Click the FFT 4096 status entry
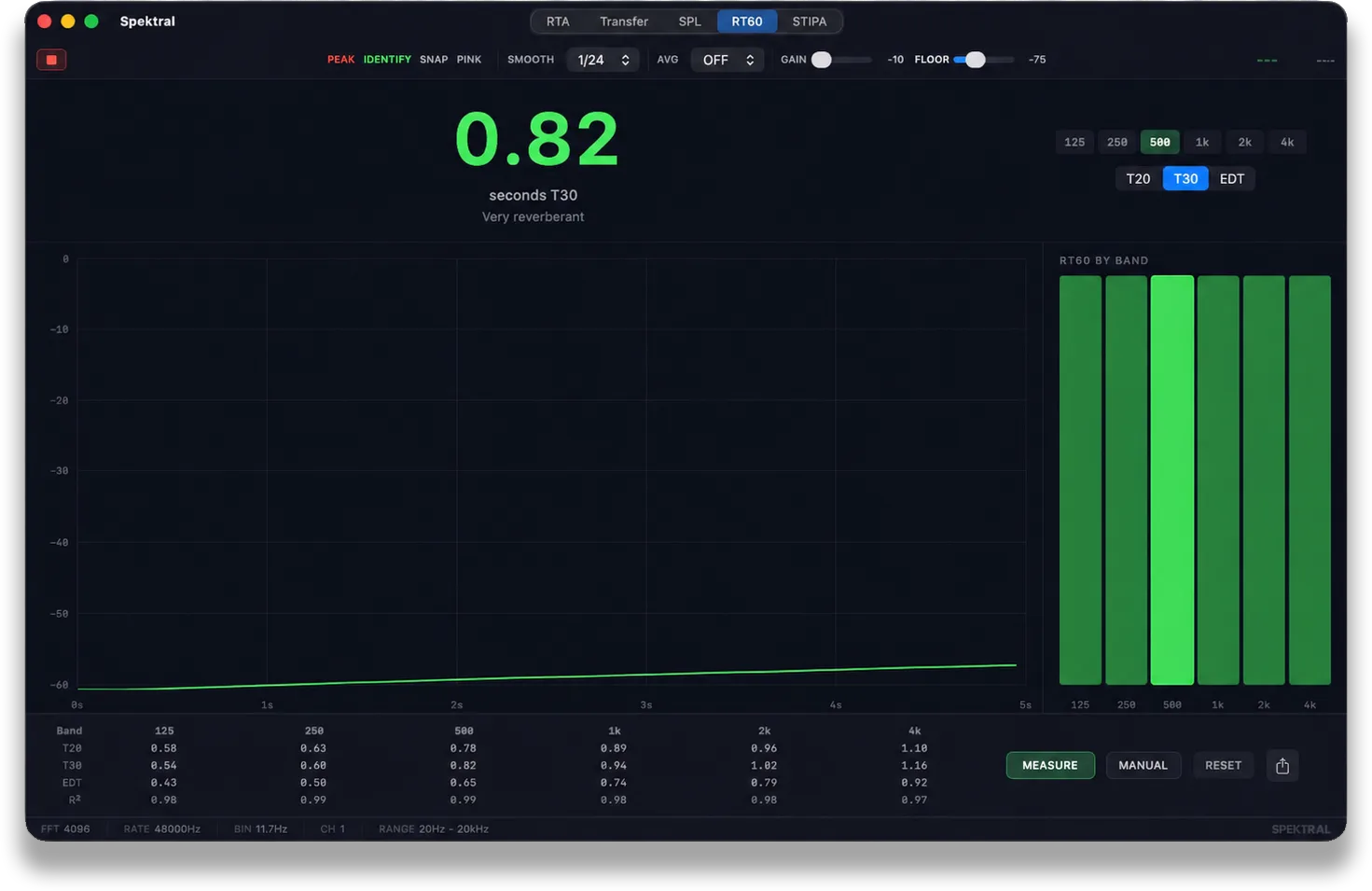Screen dimensions: 1372x891 click(x=65, y=829)
